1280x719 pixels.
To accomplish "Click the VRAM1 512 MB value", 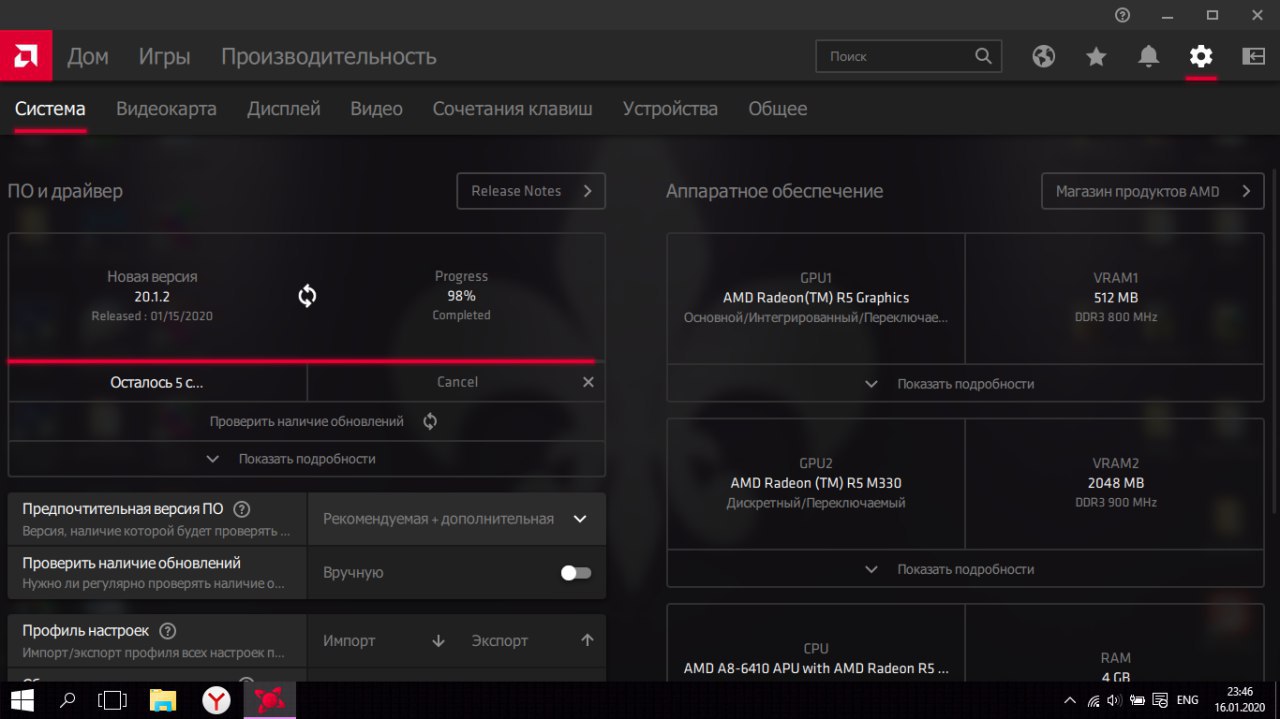I will point(1115,298).
